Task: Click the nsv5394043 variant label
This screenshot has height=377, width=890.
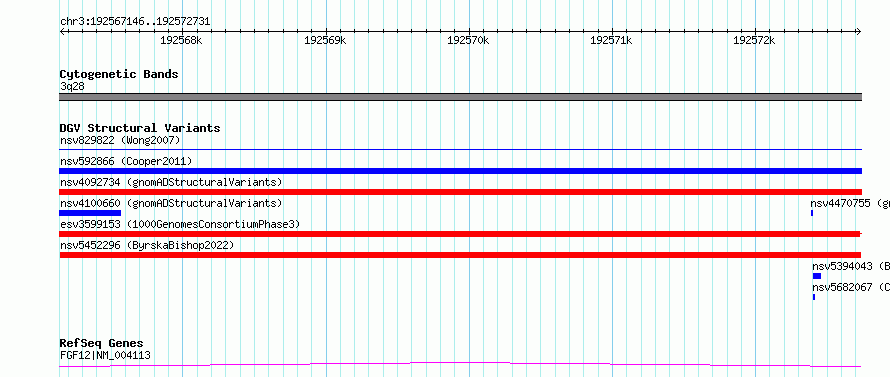Action: tap(851, 266)
